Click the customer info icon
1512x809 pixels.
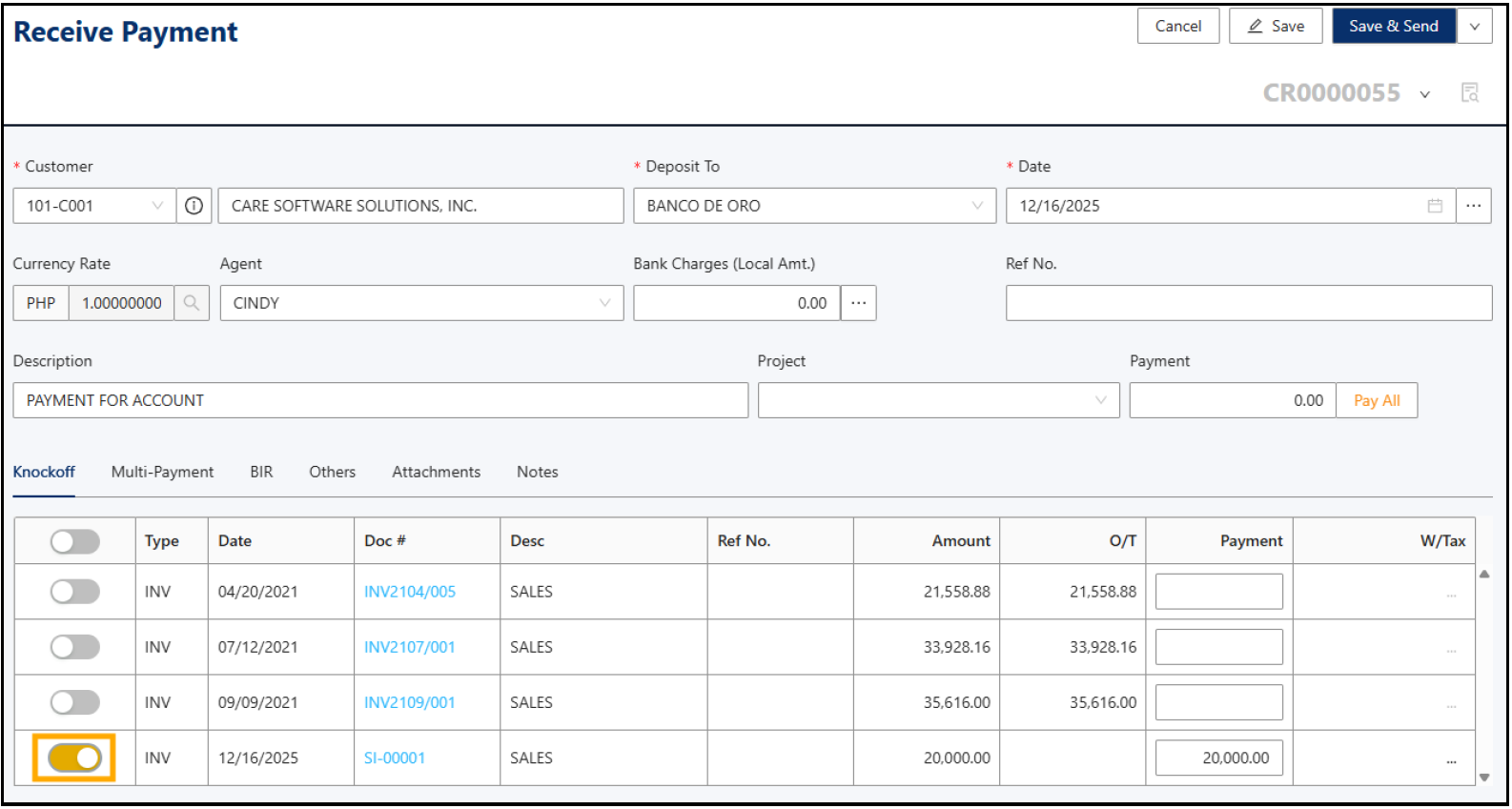(194, 206)
